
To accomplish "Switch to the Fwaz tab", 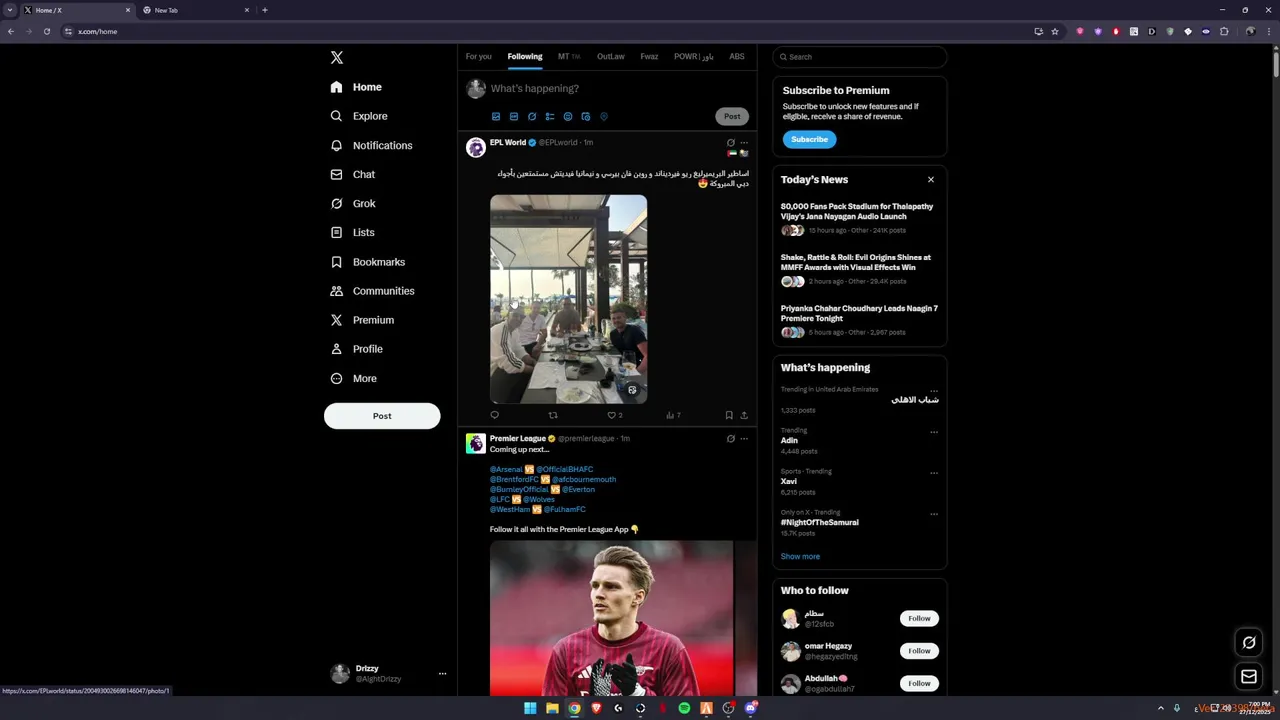I will (x=649, y=57).
